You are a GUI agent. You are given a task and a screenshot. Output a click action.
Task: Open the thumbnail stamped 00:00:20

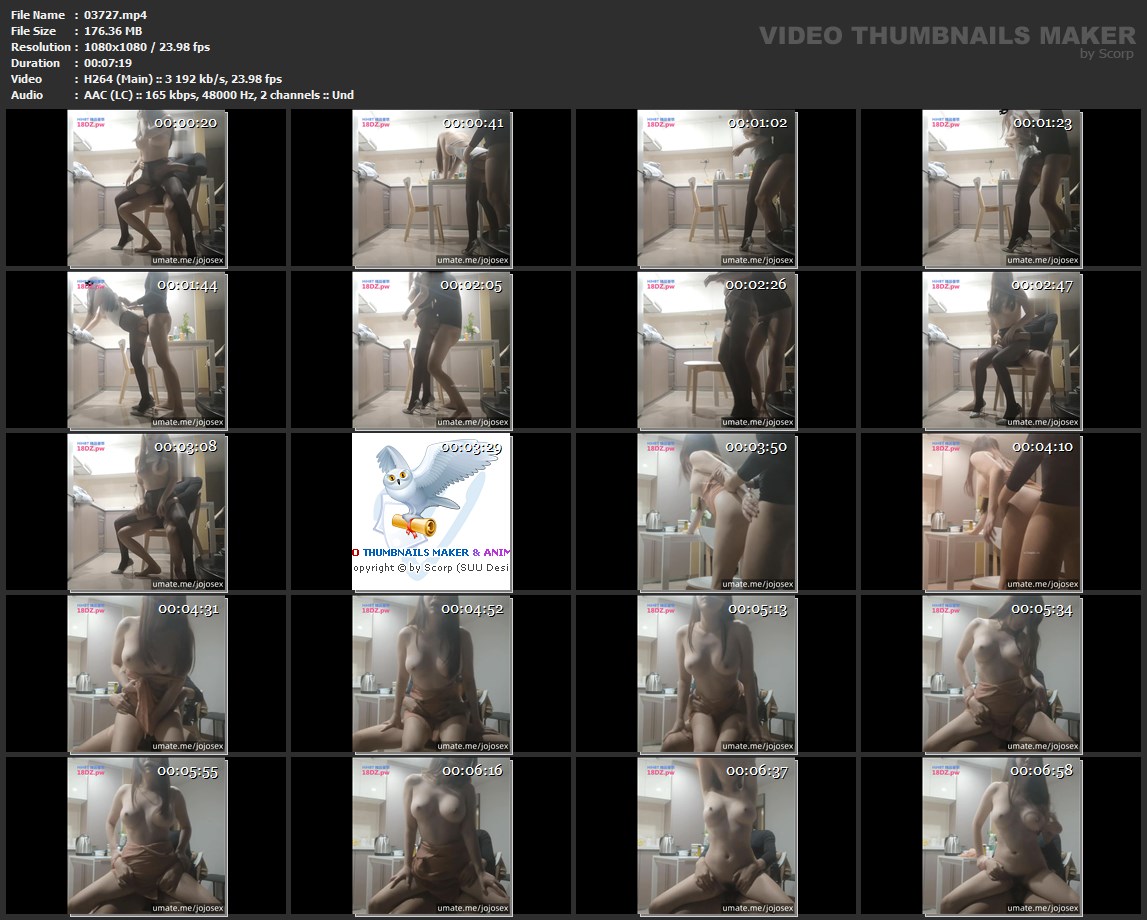click(148, 188)
